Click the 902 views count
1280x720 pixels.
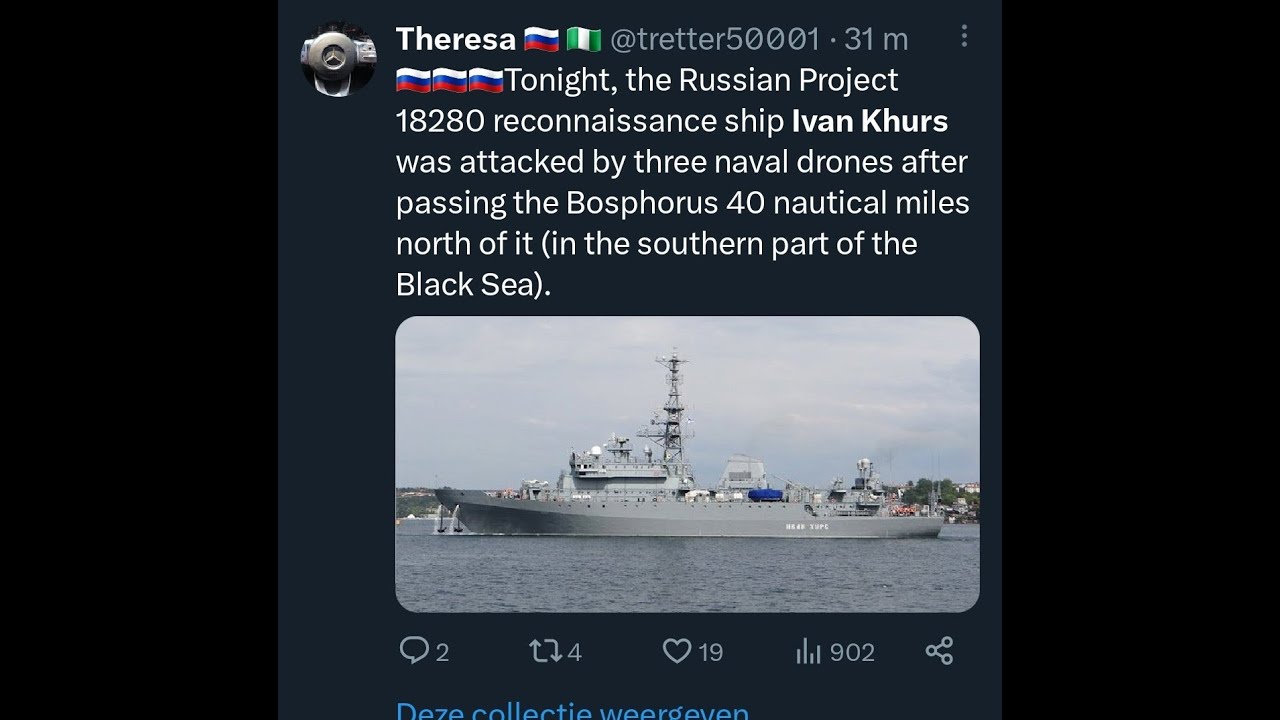click(x=852, y=653)
